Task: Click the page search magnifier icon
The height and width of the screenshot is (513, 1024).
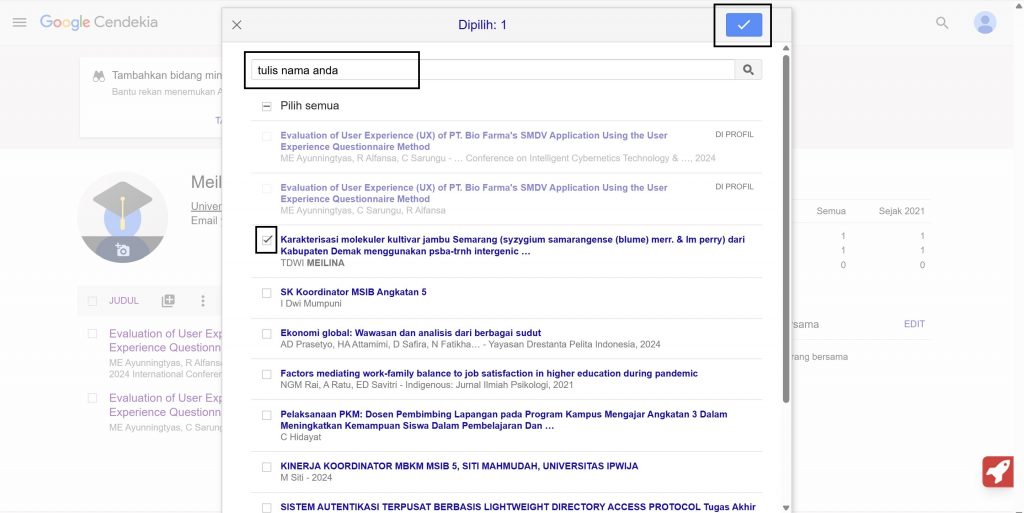Action: [942, 23]
